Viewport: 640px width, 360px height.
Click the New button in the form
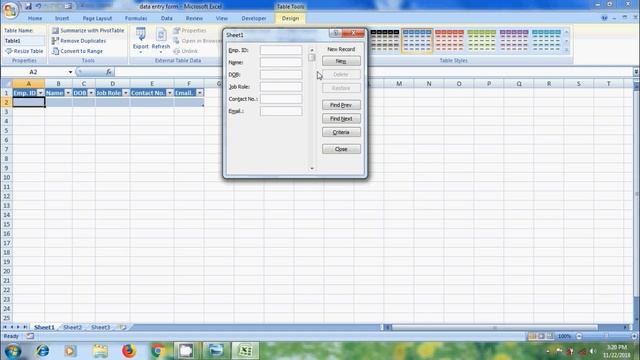click(x=341, y=61)
